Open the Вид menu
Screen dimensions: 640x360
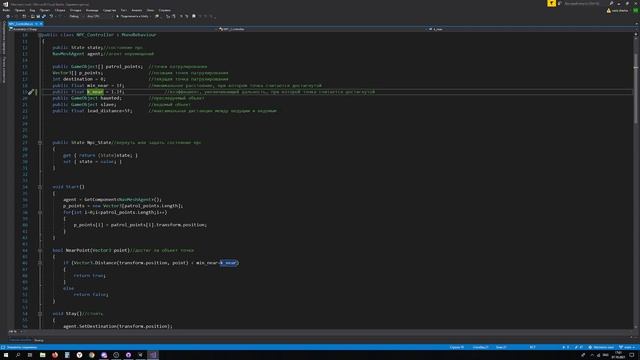coord(32,10)
